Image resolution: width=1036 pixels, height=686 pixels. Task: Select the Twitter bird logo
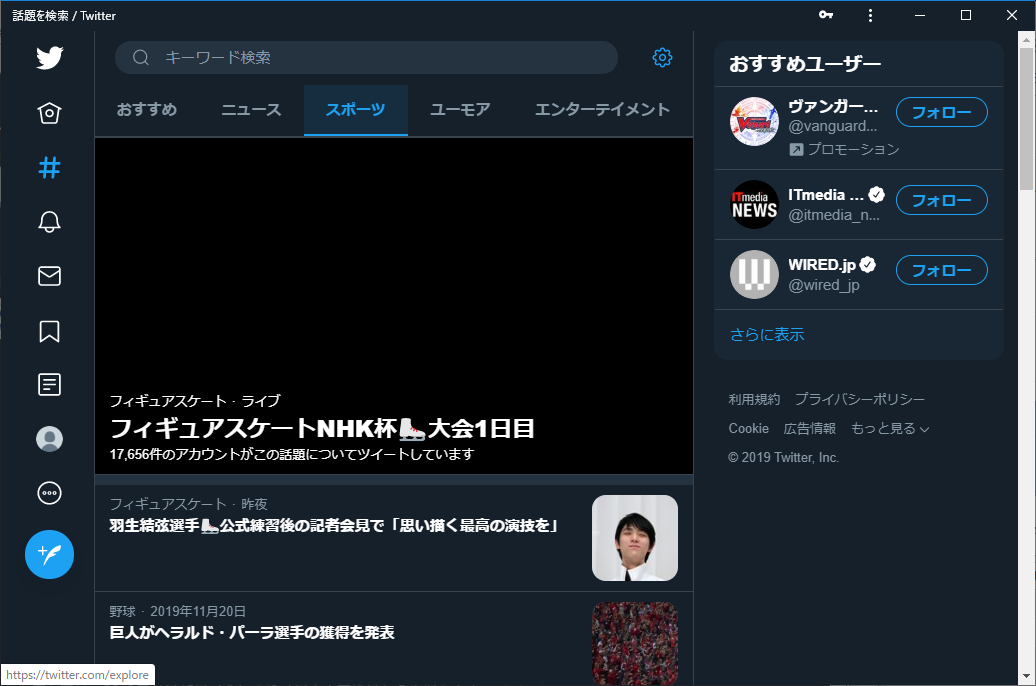click(x=48, y=58)
